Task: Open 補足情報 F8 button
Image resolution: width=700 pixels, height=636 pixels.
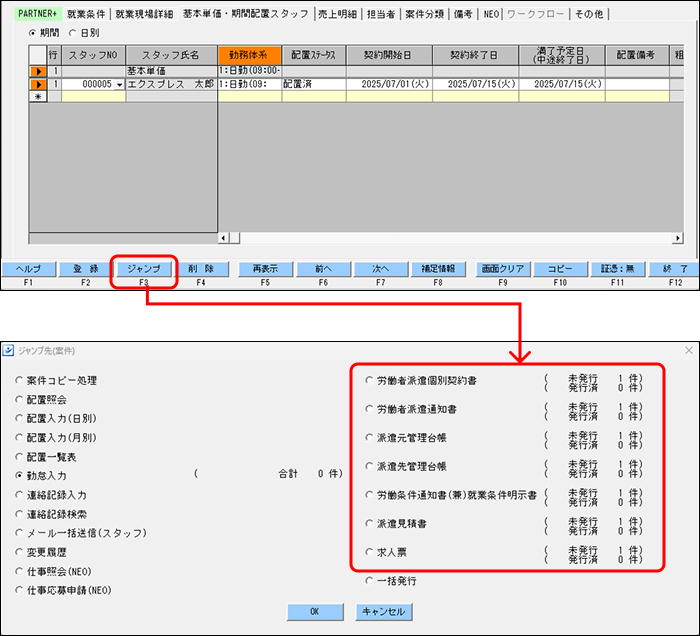Action: (x=438, y=269)
